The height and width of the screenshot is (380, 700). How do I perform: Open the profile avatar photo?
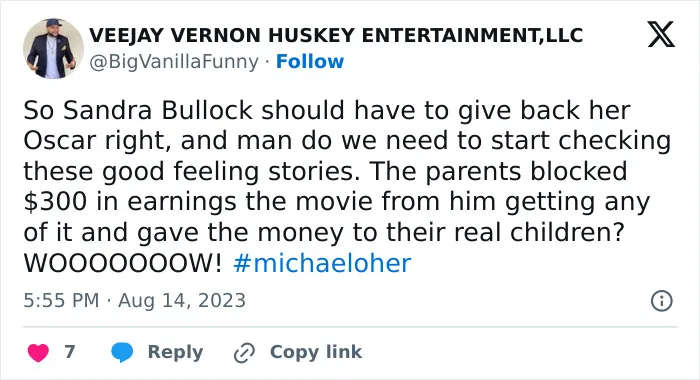53,49
